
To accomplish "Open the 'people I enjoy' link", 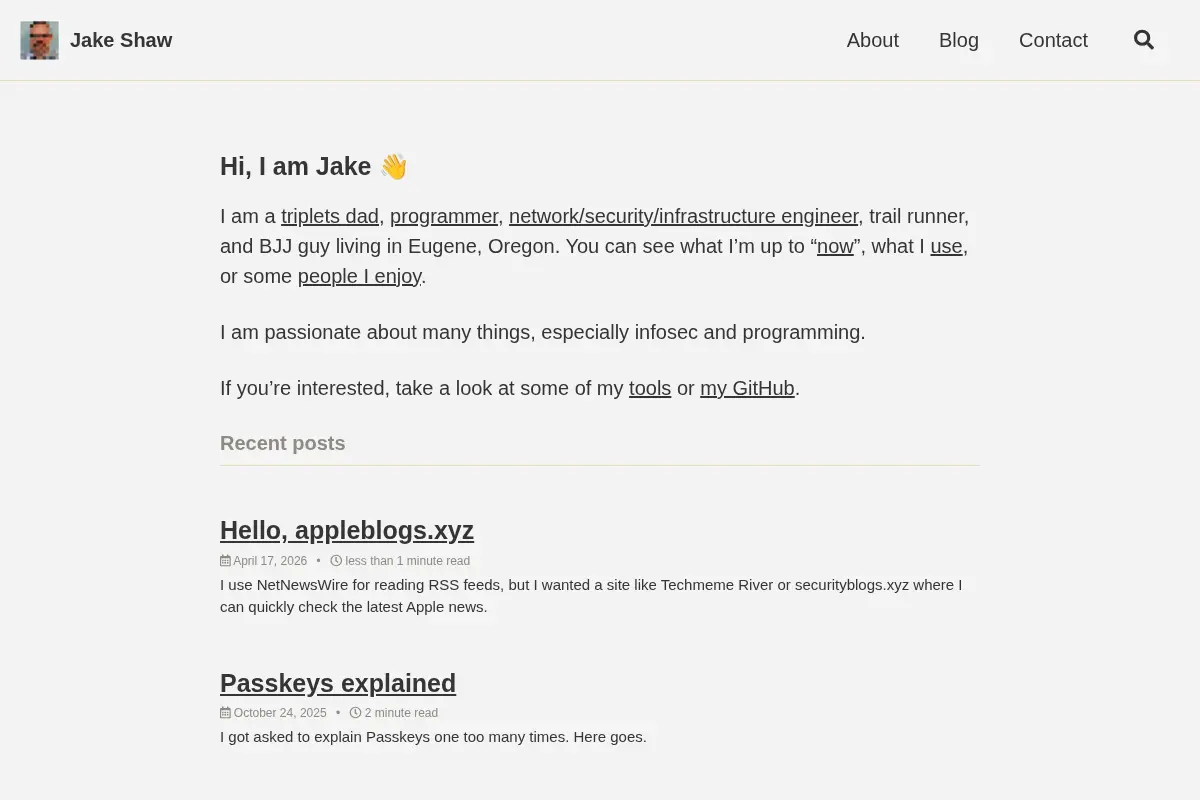I will coord(360,276).
